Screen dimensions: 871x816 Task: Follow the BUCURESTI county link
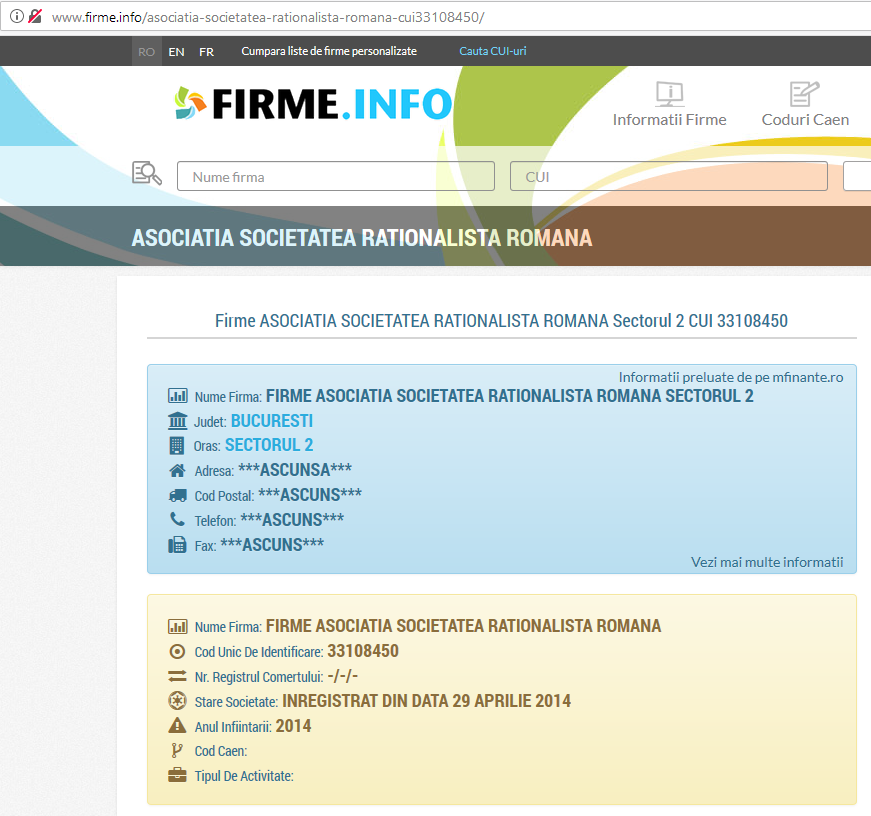(x=272, y=421)
